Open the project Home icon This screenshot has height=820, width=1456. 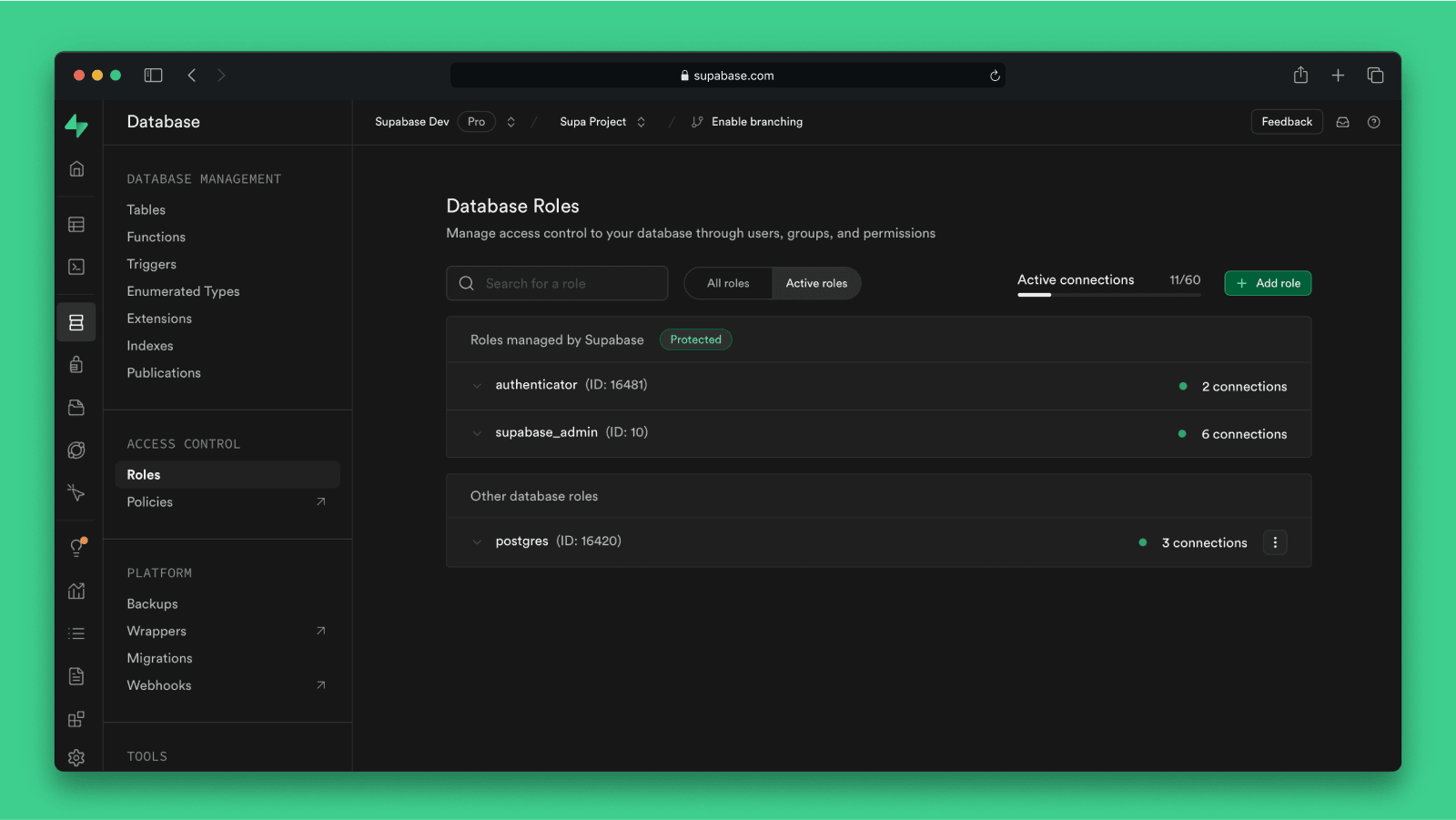click(x=76, y=168)
